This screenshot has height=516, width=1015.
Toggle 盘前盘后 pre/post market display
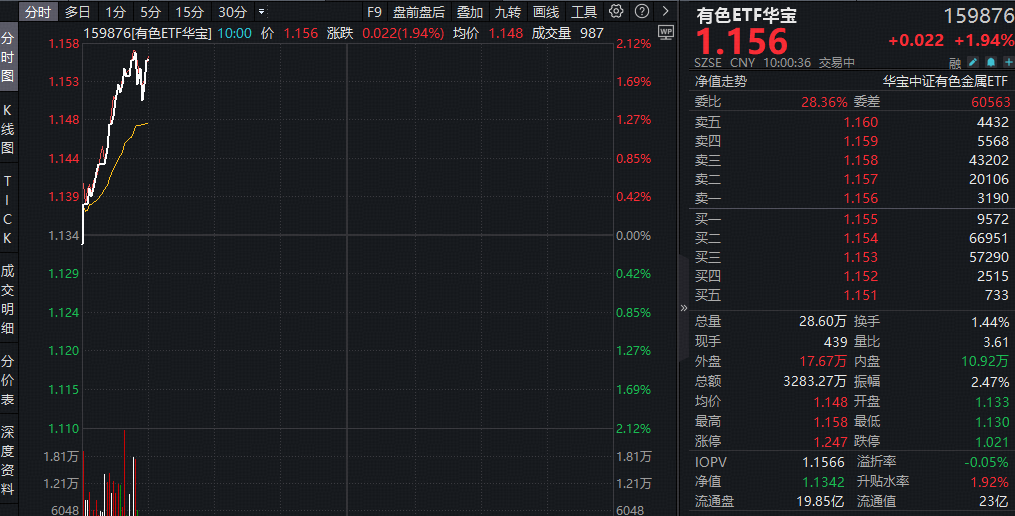click(419, 12)
